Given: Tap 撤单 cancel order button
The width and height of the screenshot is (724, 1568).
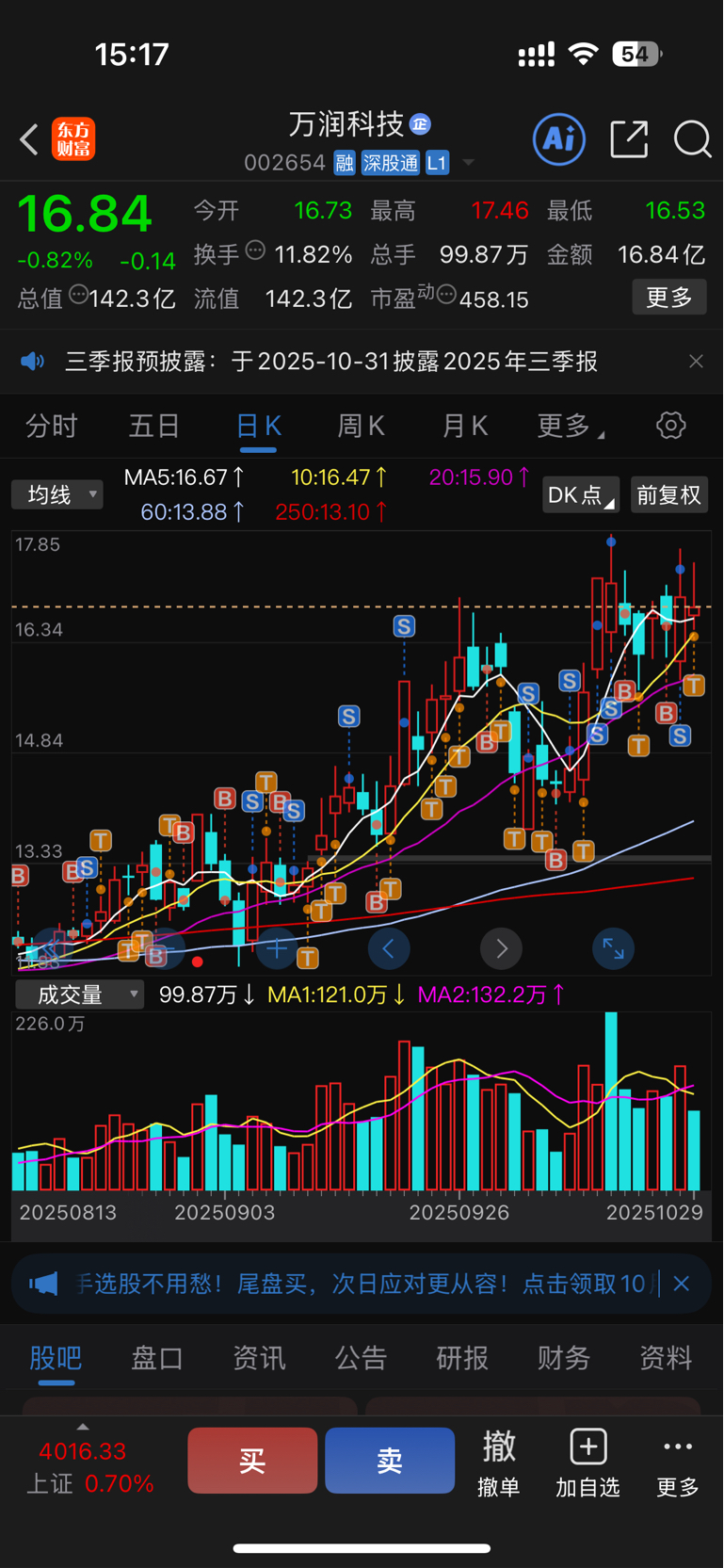Looking at the screenshot, I should 499,1464.
